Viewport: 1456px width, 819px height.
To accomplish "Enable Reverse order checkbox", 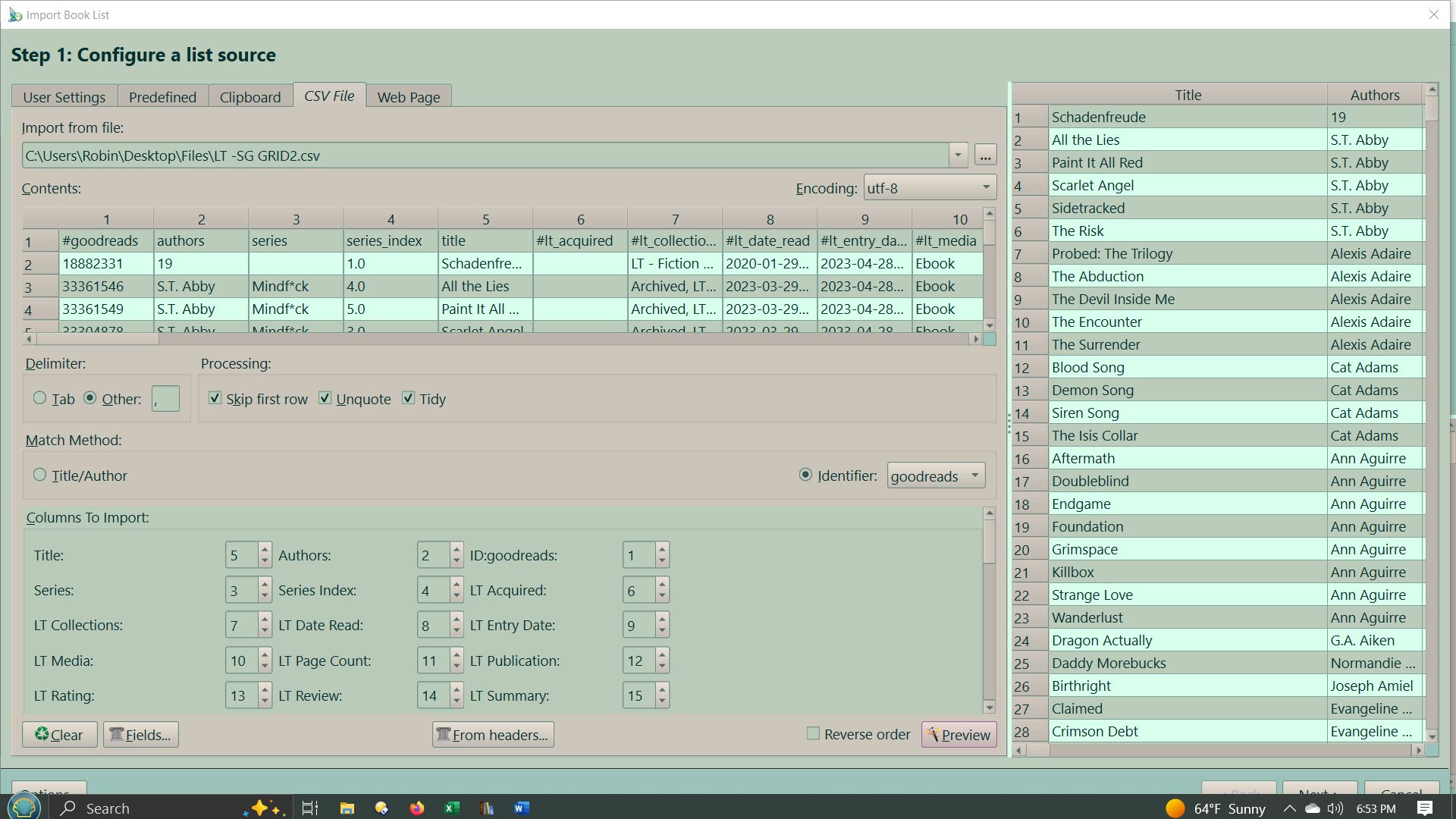I will click(x=813, y=733).
